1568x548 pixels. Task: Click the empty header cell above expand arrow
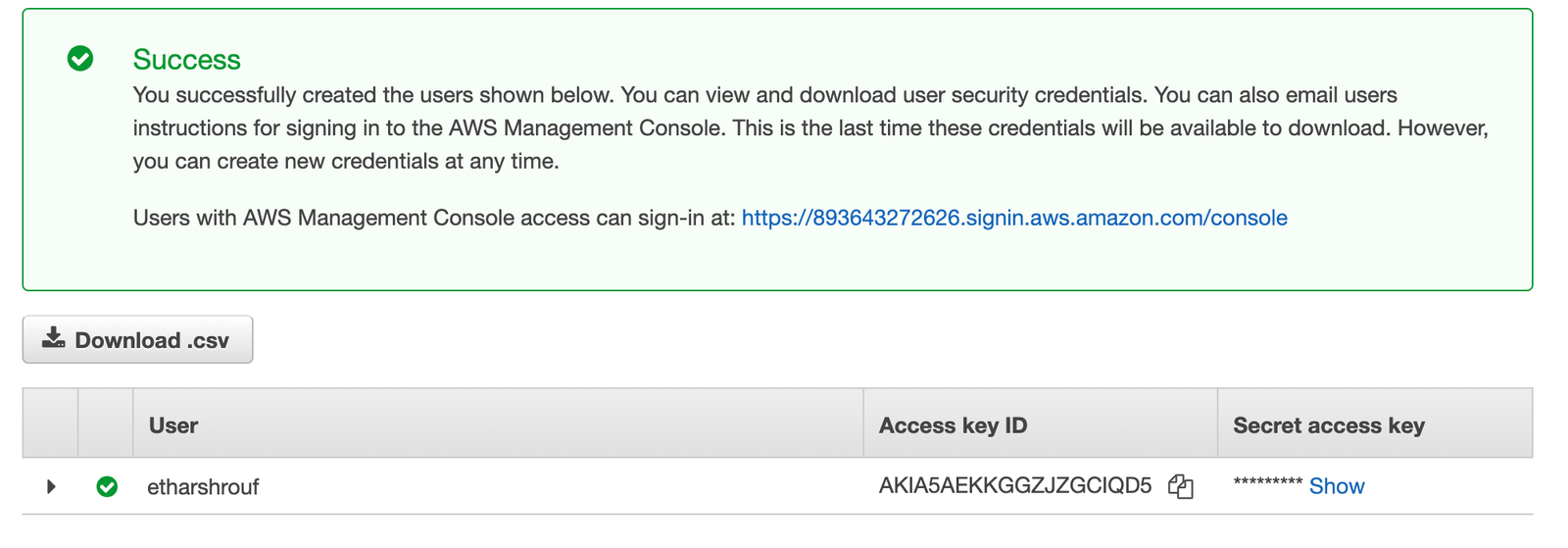(x=50, y=423)
